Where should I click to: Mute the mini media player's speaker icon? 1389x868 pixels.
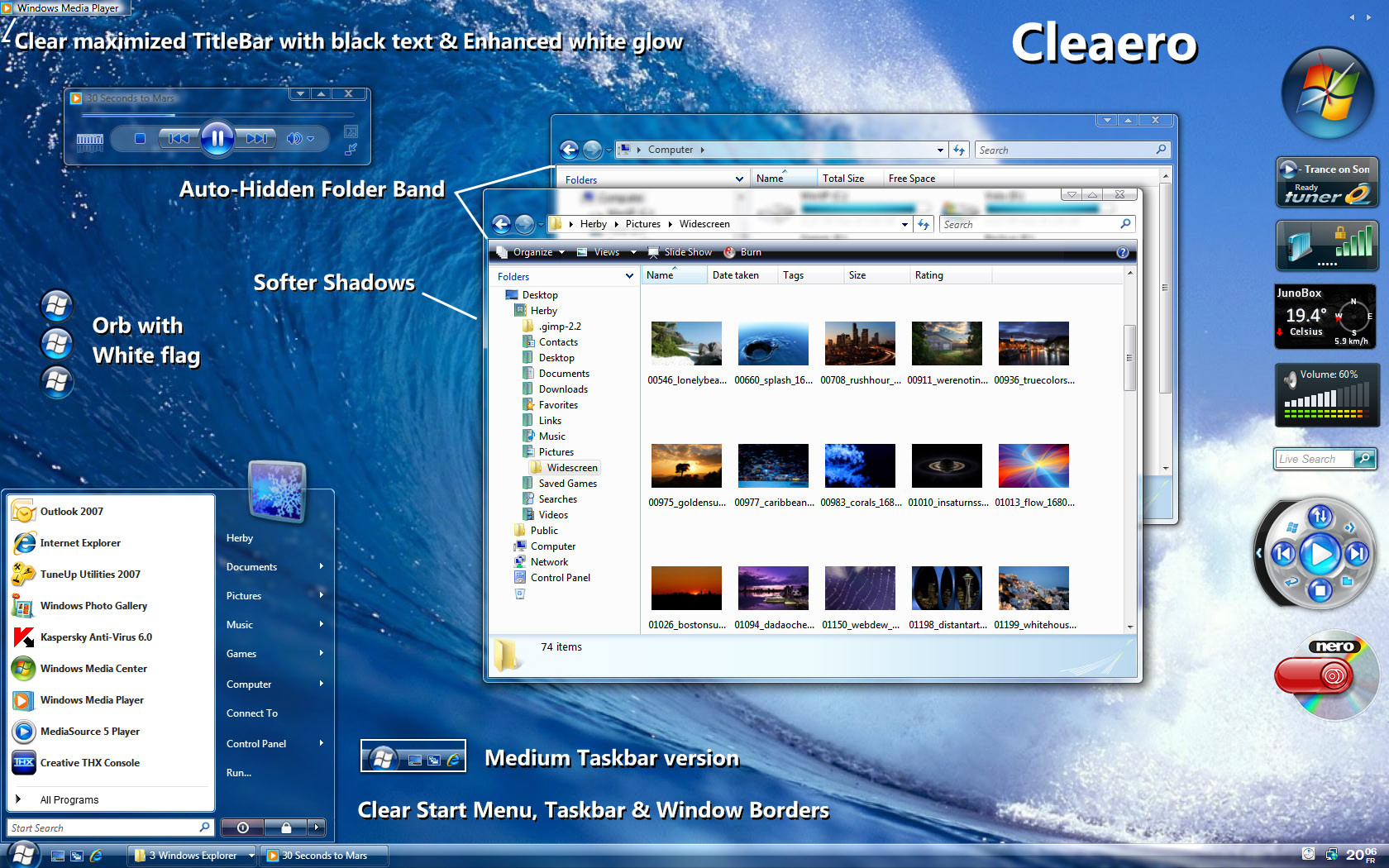point(294,139)
